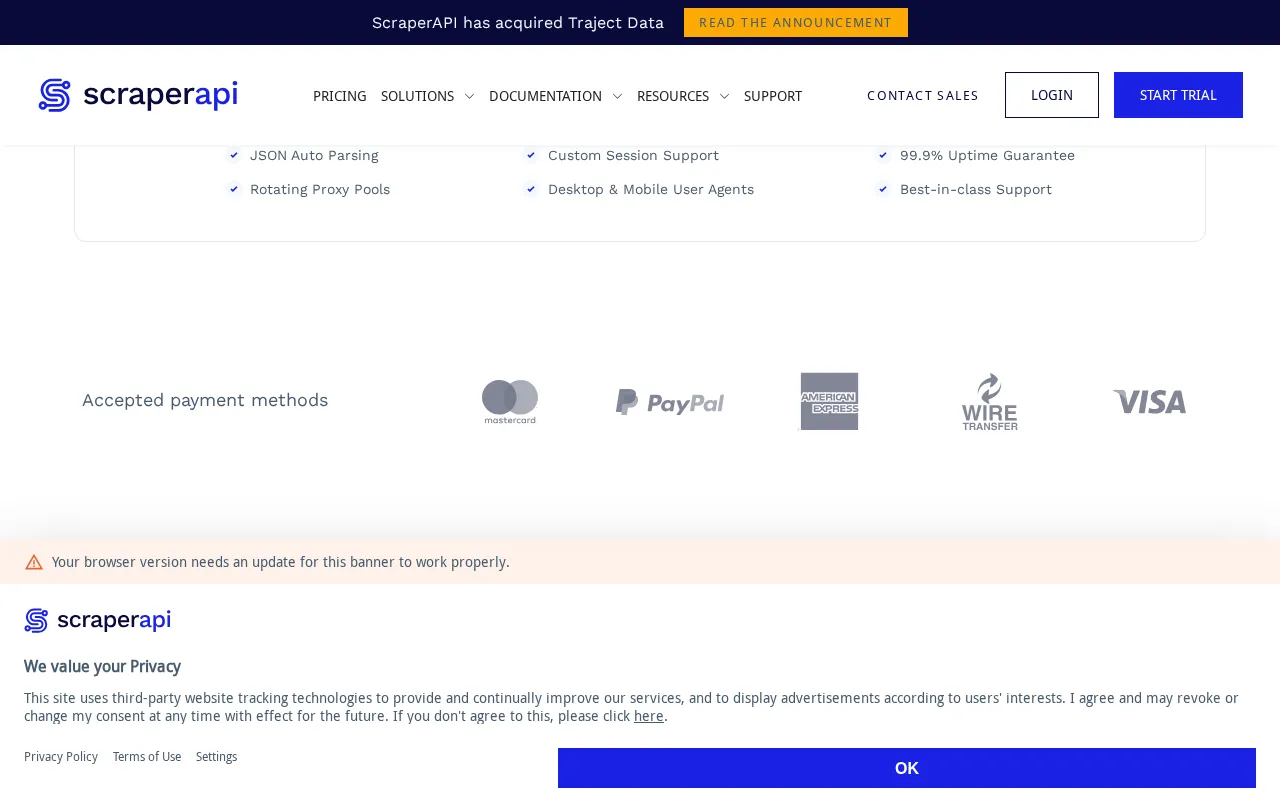Click 'Custom Session Support' feature text
The width and height of the screenshot is (1280, 800).
633,155
